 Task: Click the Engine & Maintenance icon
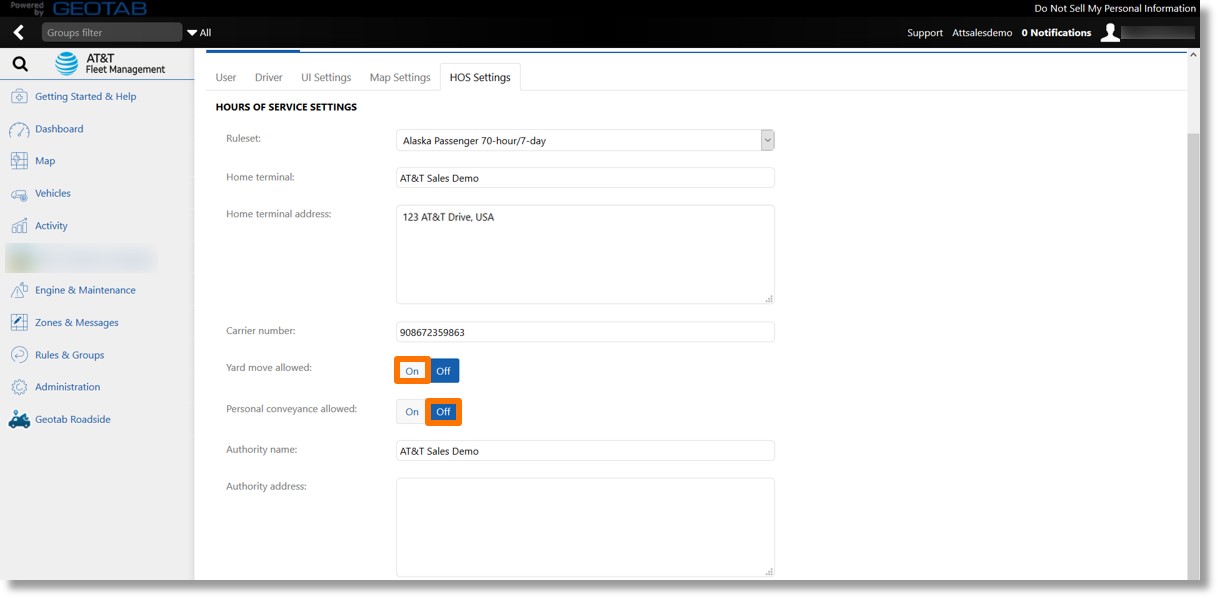[x=19, y=290]
